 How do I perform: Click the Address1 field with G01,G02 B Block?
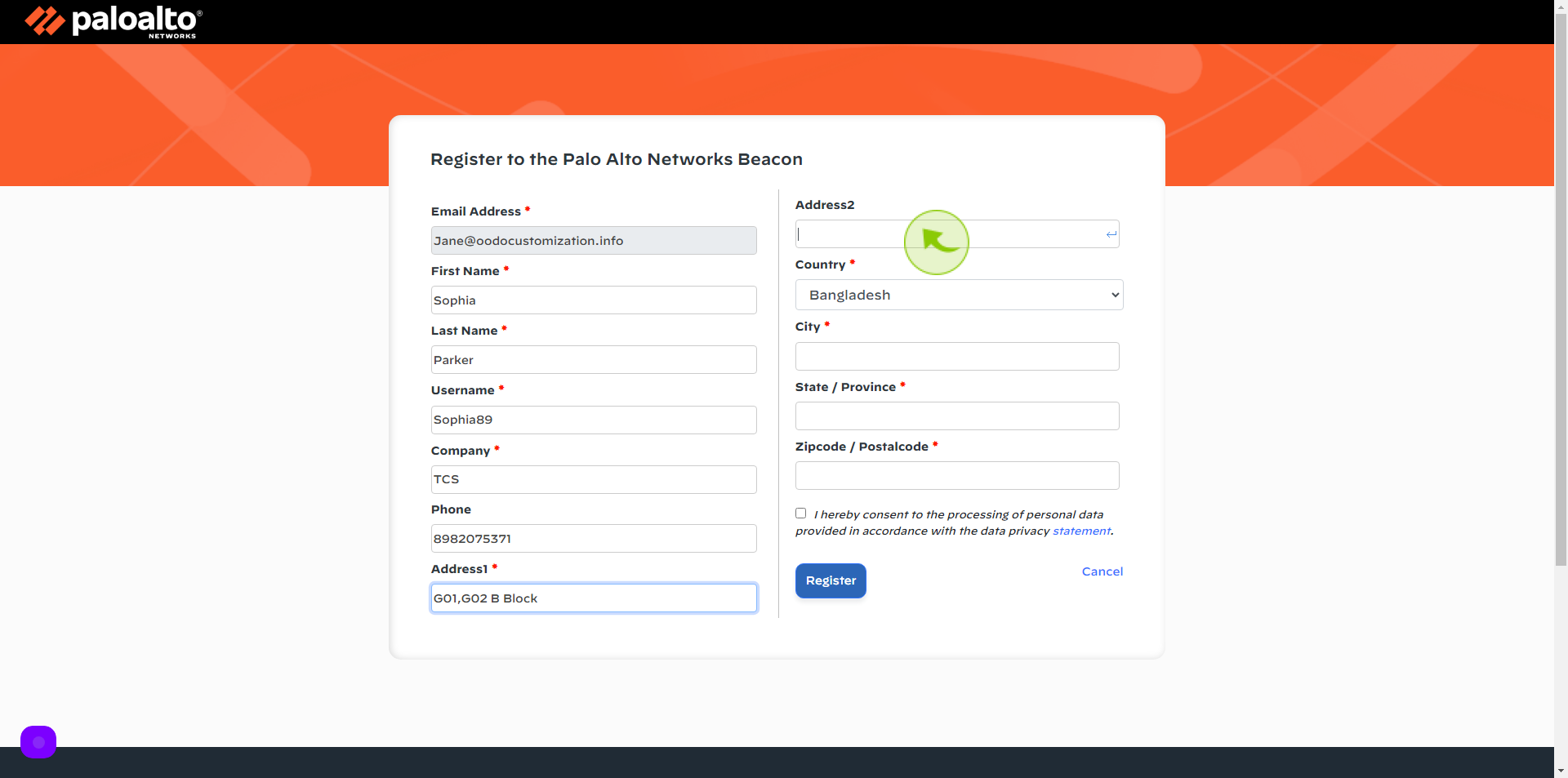click(594, 598)
